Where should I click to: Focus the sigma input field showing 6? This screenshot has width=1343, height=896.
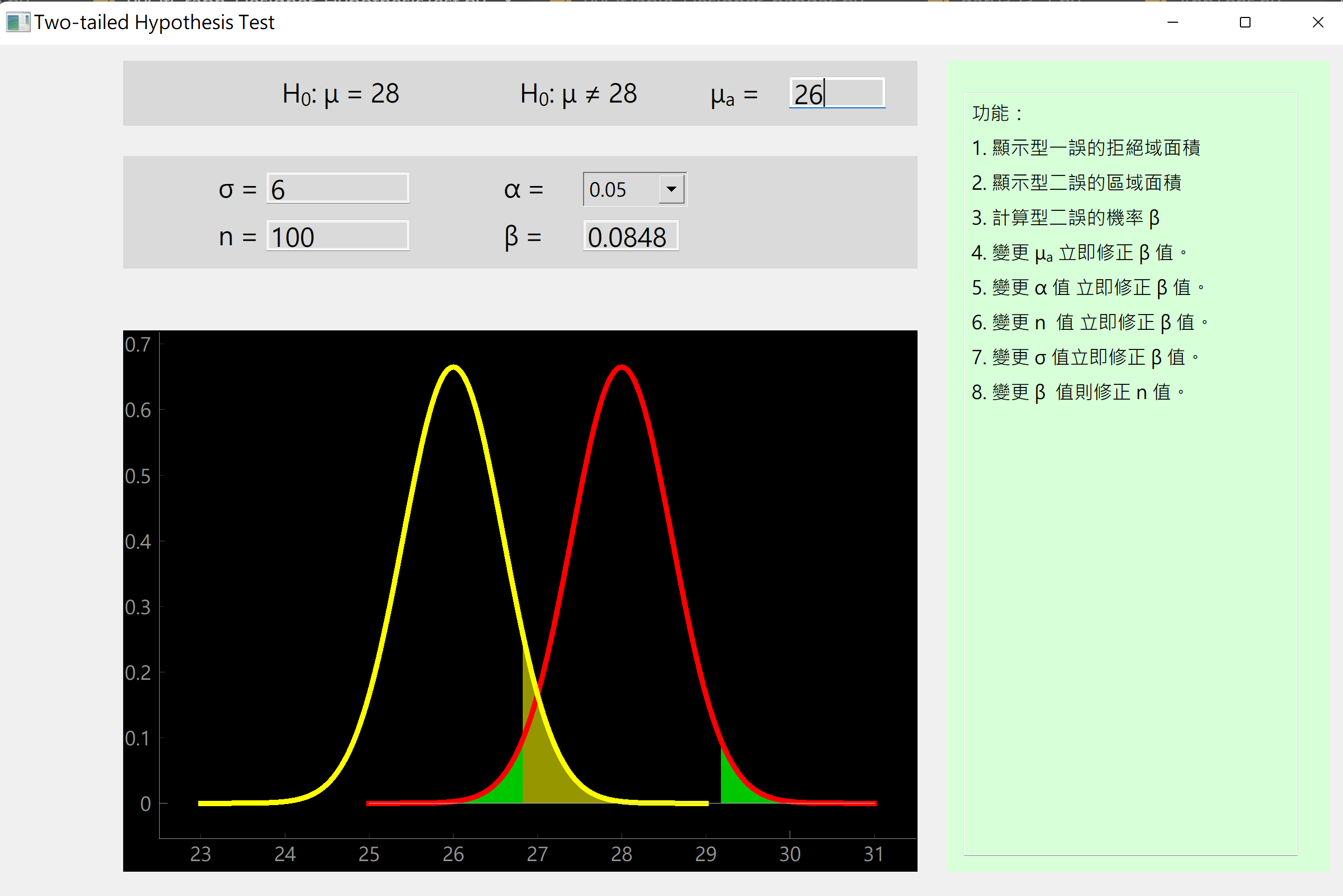(337, 189)
